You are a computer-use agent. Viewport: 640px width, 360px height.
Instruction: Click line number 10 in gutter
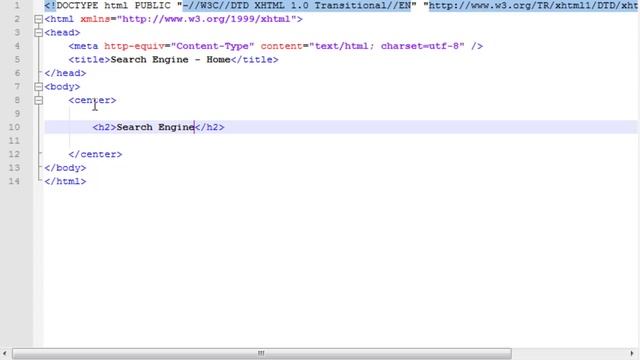(x=14, y=127)
